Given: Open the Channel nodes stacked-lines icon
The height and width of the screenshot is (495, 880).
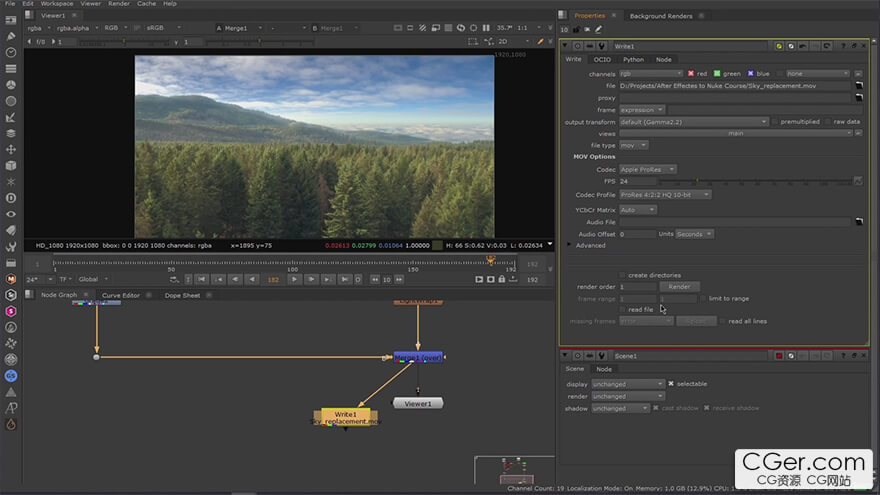Looking at the screenshot, I should [11, 68].
